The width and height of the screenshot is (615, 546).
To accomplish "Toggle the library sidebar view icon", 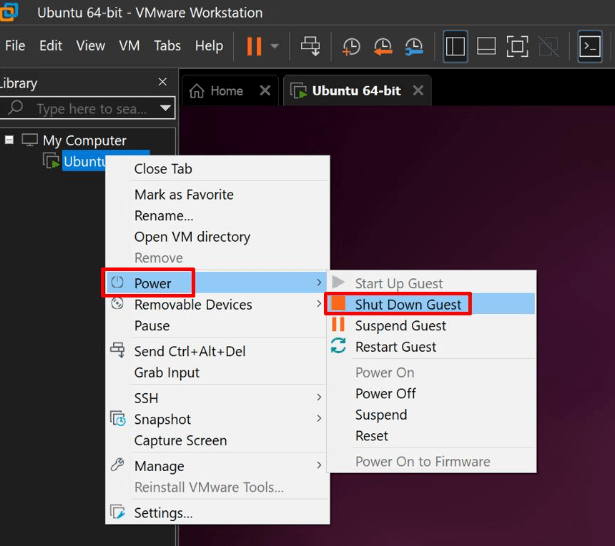I will point(455,47).
